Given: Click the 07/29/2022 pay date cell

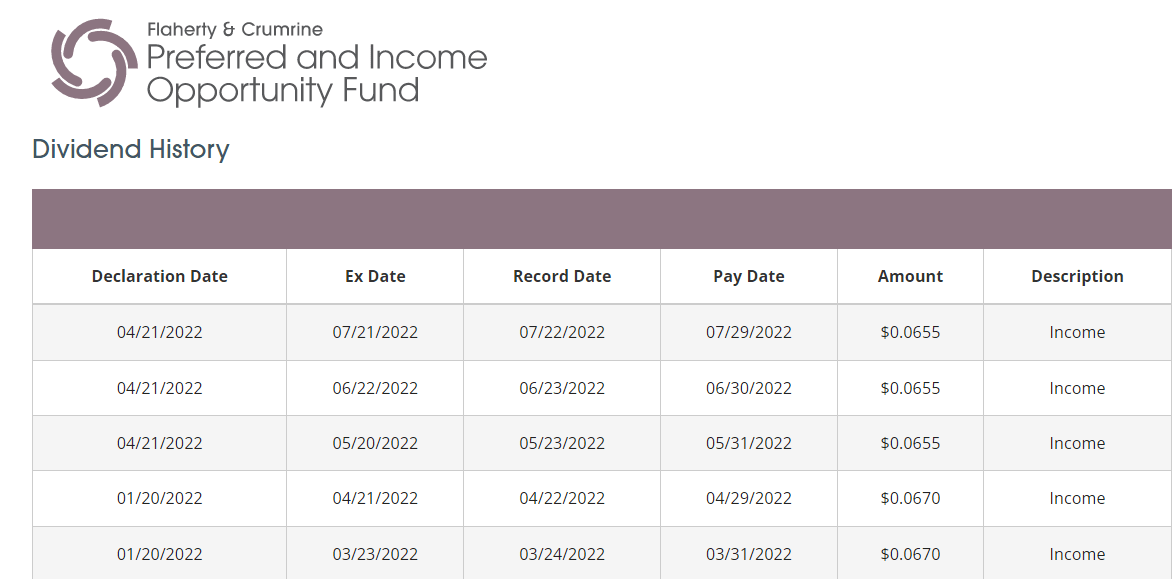Looking at the screenshot, I should [x=749, y=333].
